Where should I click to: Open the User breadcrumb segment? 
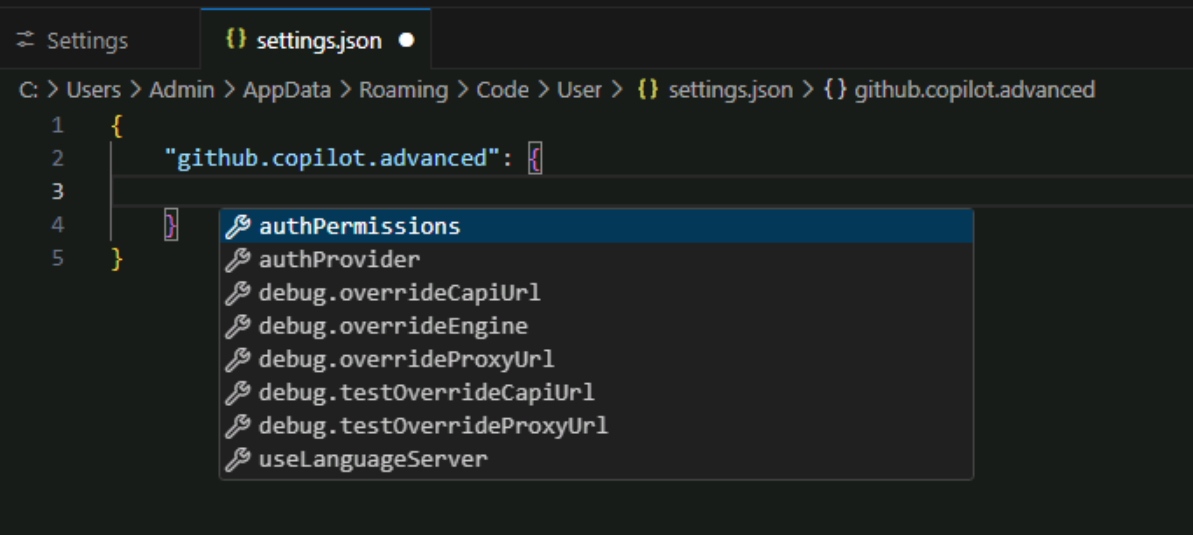pos(579,90)
